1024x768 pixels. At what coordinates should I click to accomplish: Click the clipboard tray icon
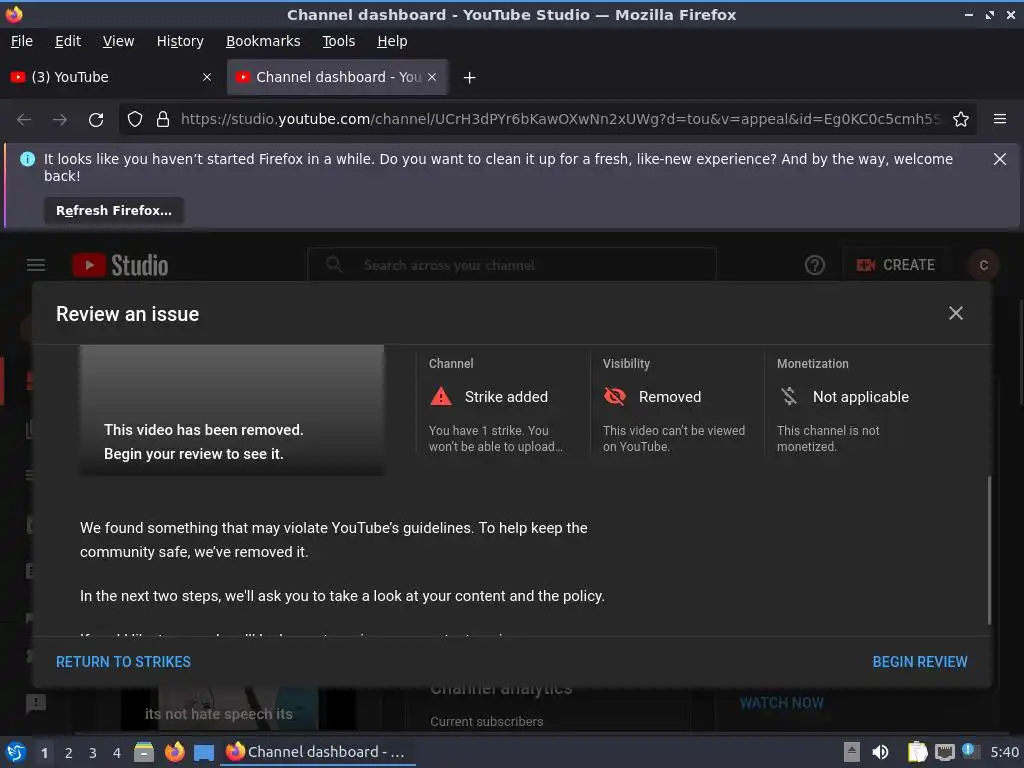pos(917,752)
